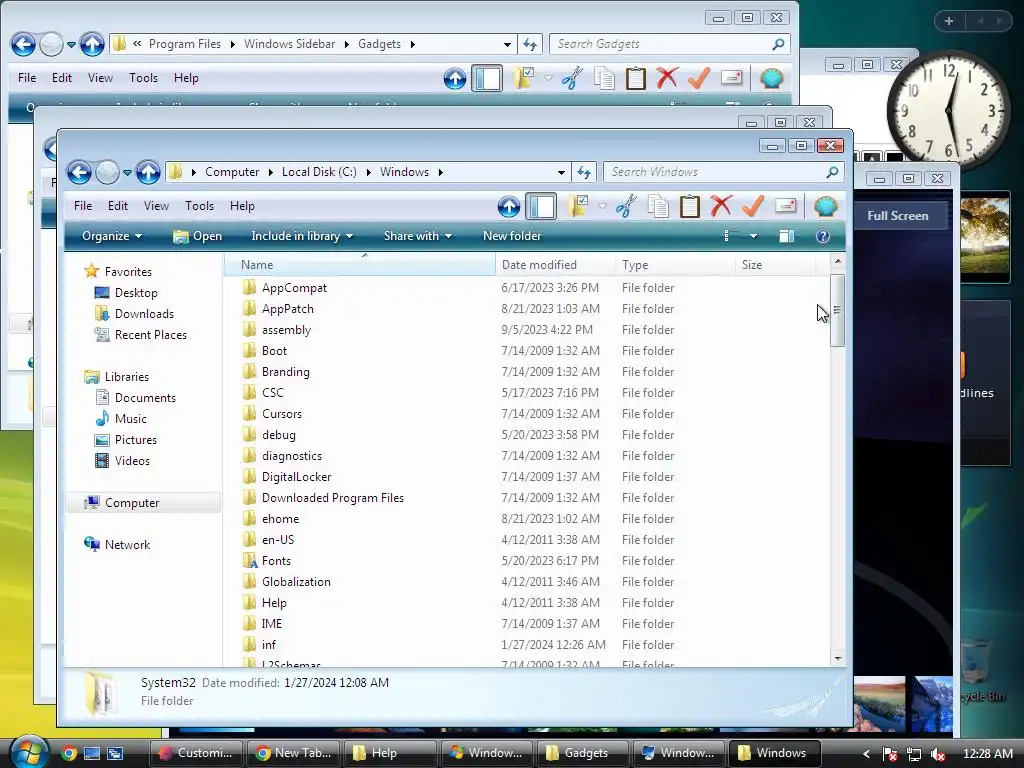Click blue Help question mark icon
This screenshot has width=1024, height=768.
823,236
